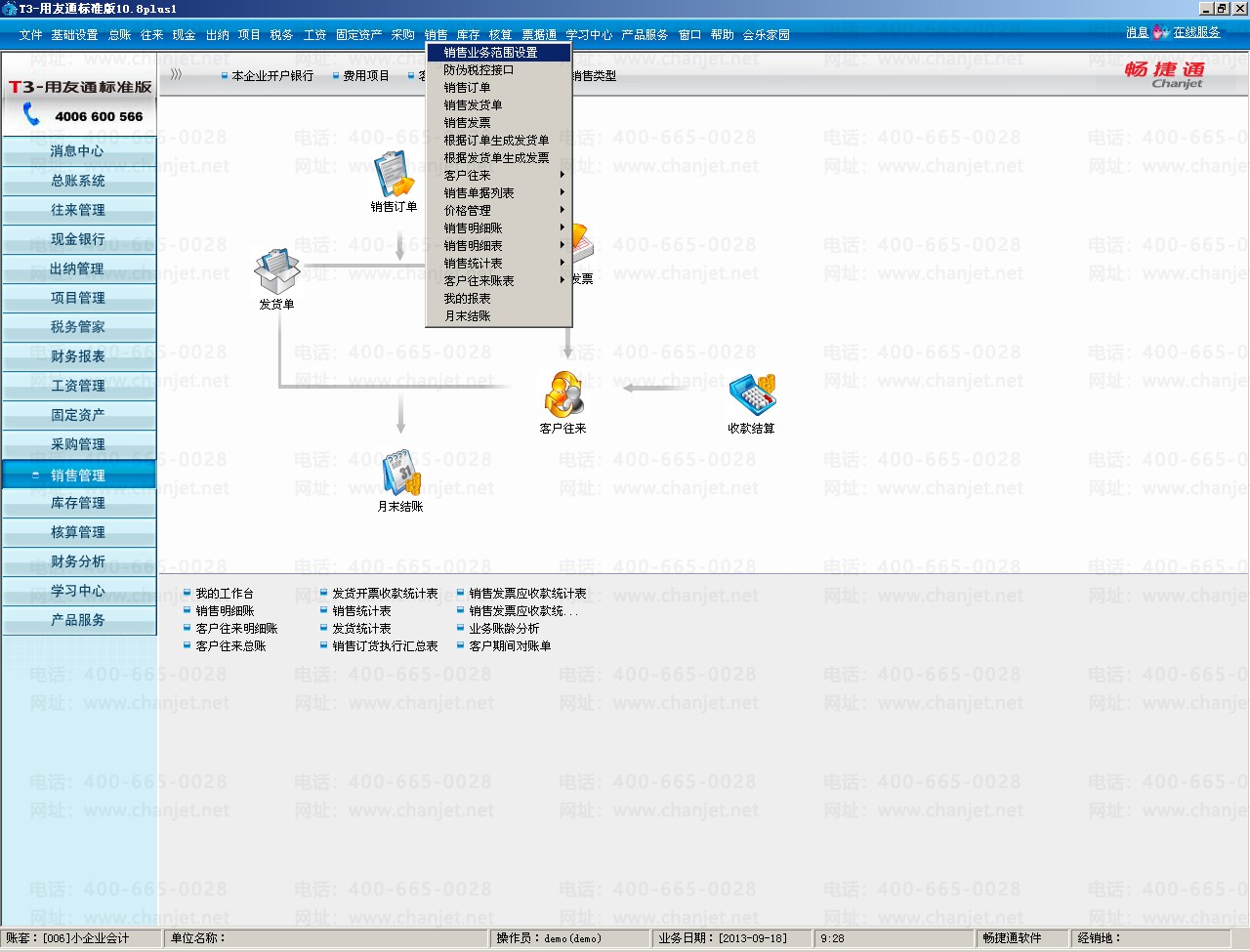Image resolution: width=1250 pixels, height=952 pixels.
Task: Open 总账系统 sidebar module
Action: click(x=78, y=181)
